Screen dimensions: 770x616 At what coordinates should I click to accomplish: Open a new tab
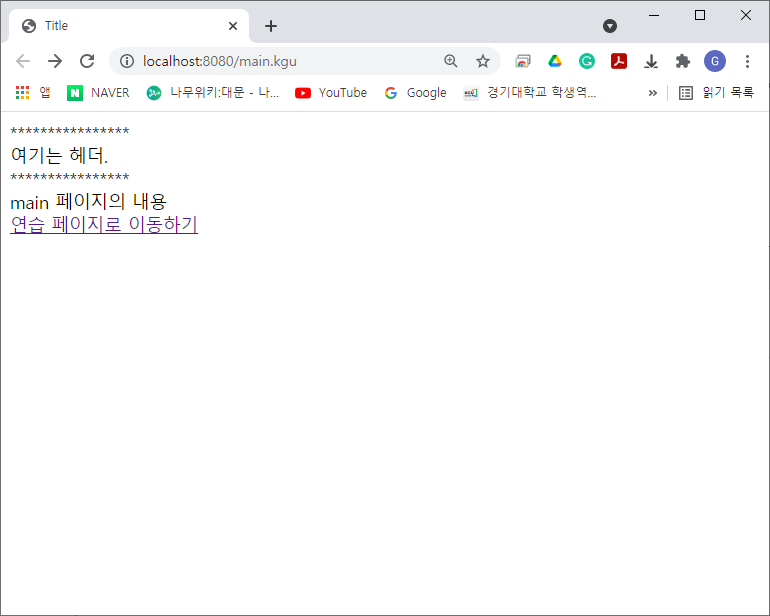coord(271,26)
